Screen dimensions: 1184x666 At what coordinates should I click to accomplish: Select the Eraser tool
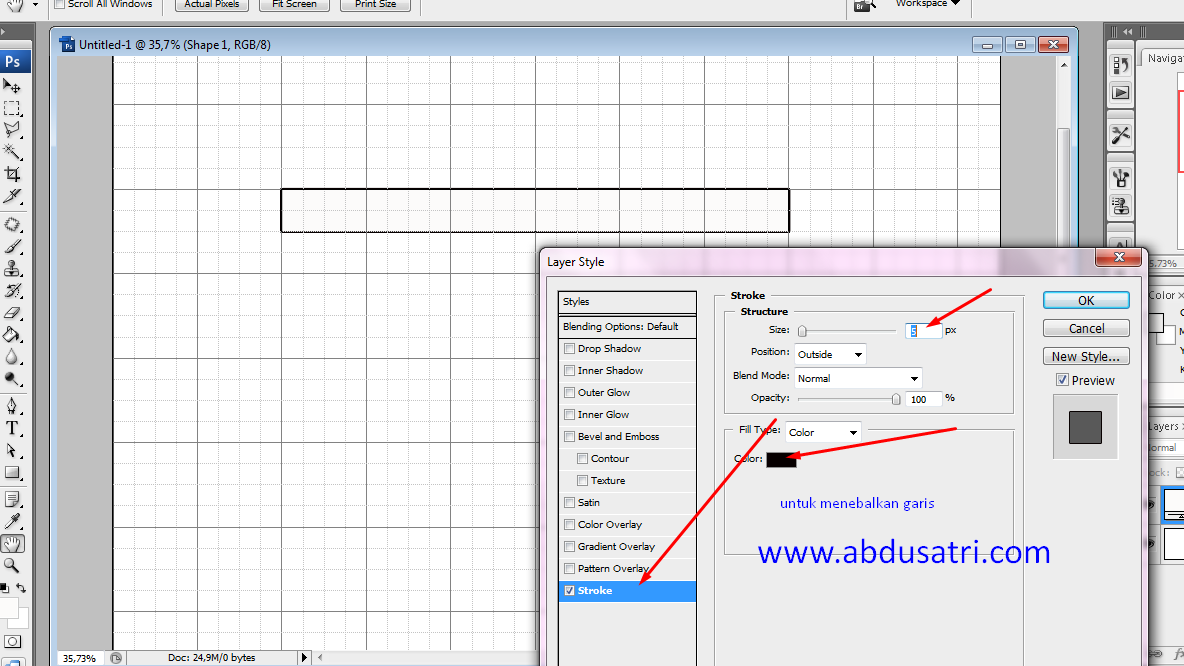click(x=12, y=313)
